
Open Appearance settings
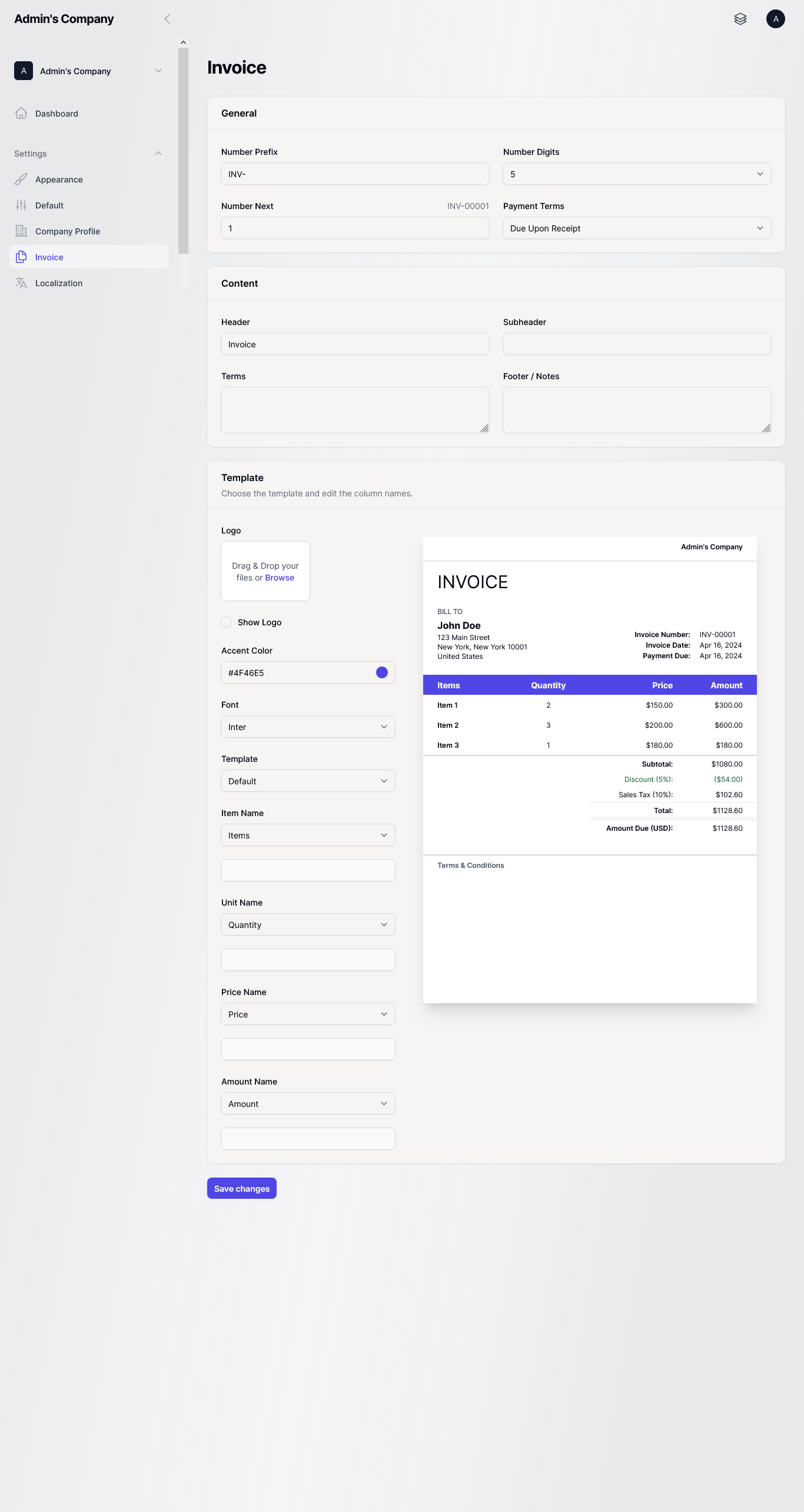[89, 179]
